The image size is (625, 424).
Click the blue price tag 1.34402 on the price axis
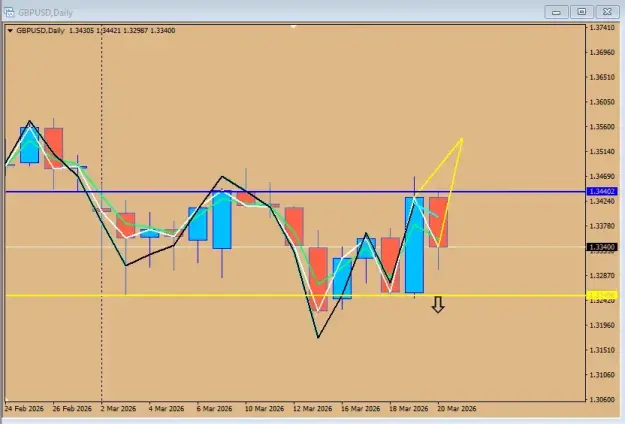(x=602, y=192)
